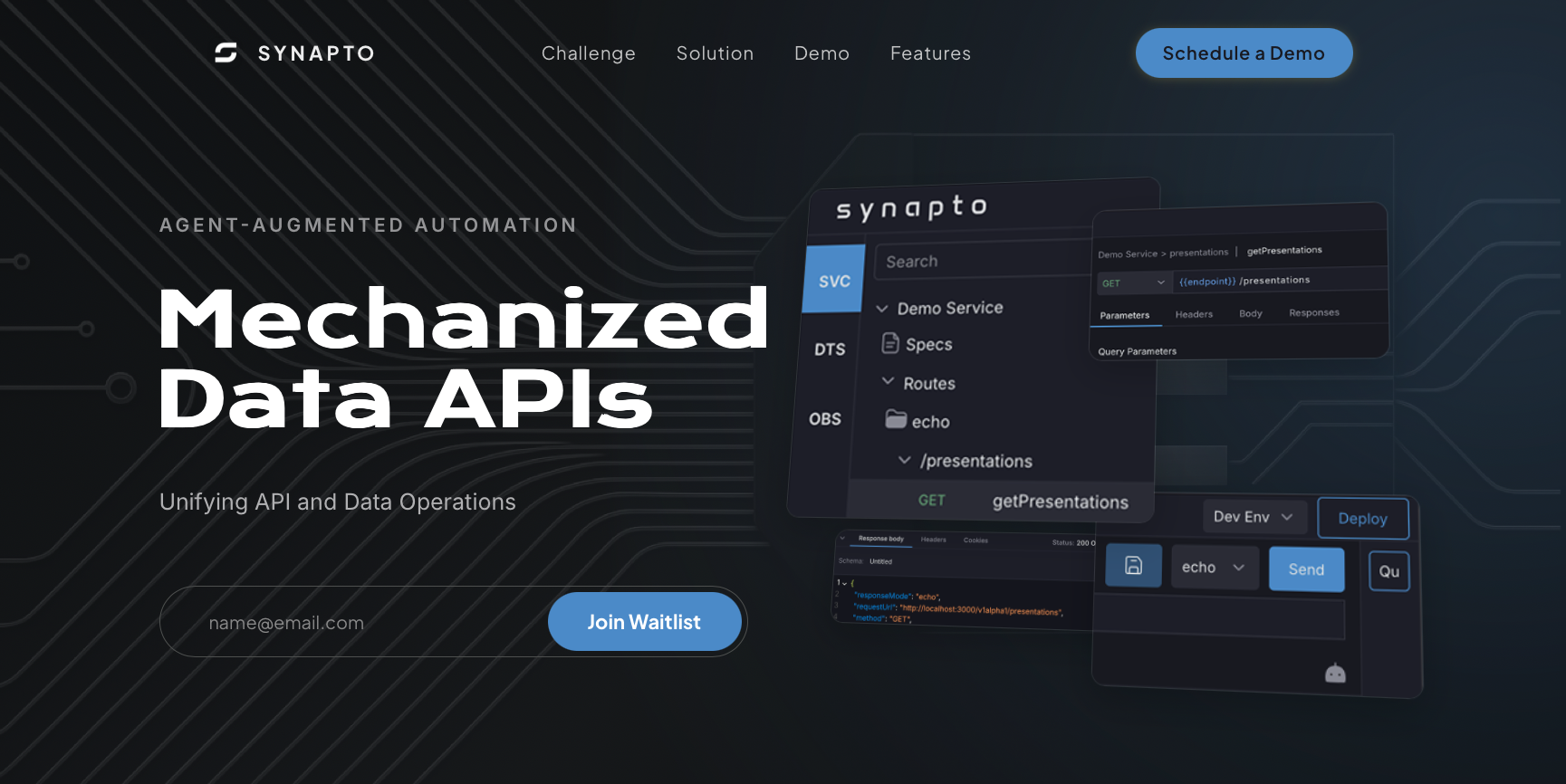1566x784 pixels.
Task: Jump to the Features section
Action: [x=931, y=53]
